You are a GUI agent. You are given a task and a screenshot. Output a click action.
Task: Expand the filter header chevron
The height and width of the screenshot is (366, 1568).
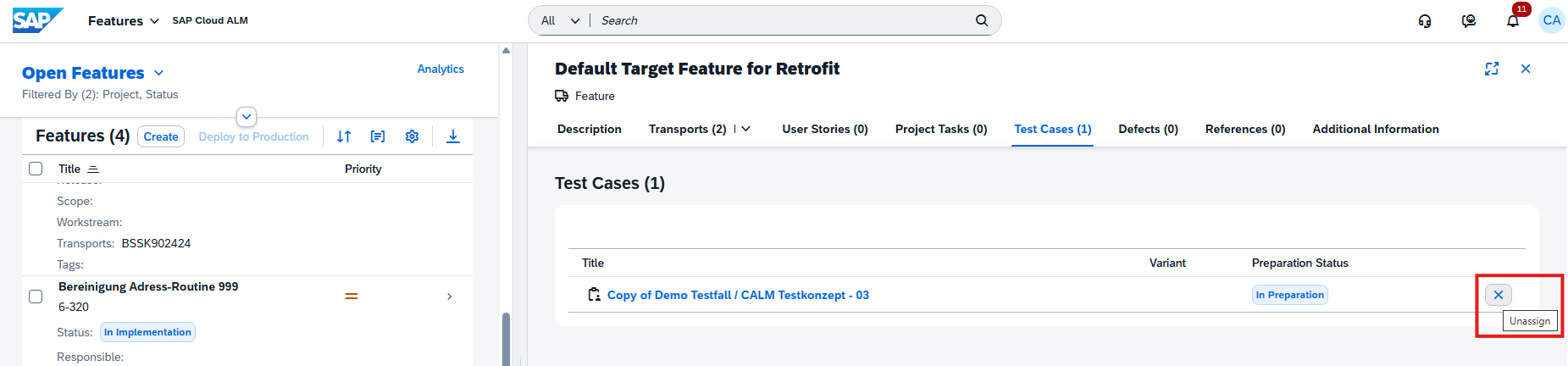(247, 116)
